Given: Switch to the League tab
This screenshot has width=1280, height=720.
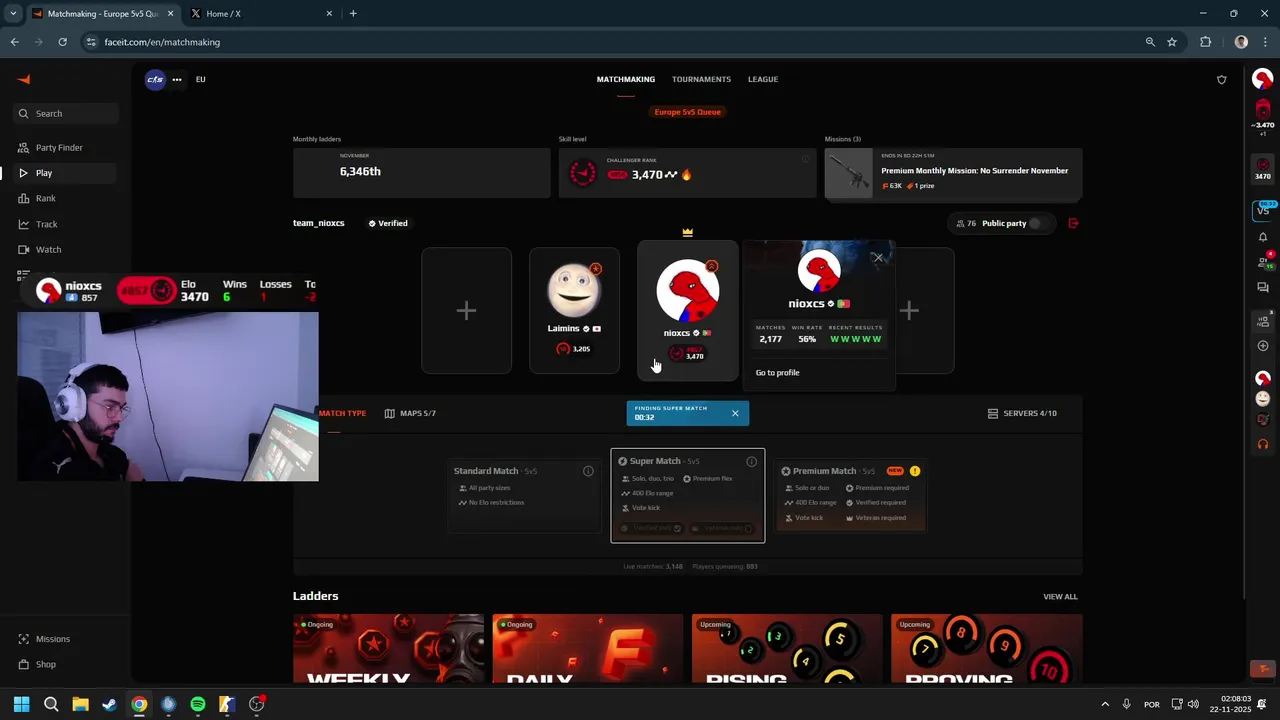Looking at the screenshot, I should [763, 79].
